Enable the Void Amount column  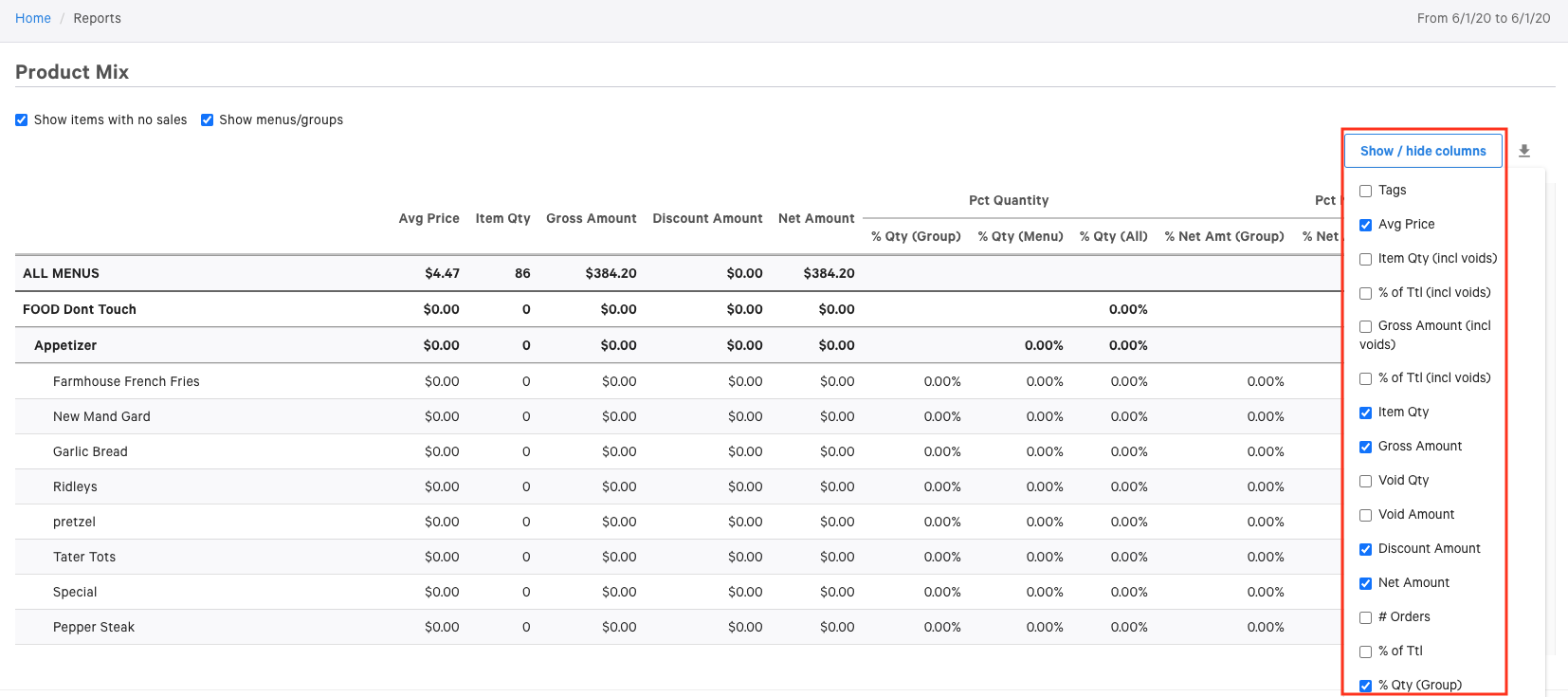click(x=1365, y=515)
